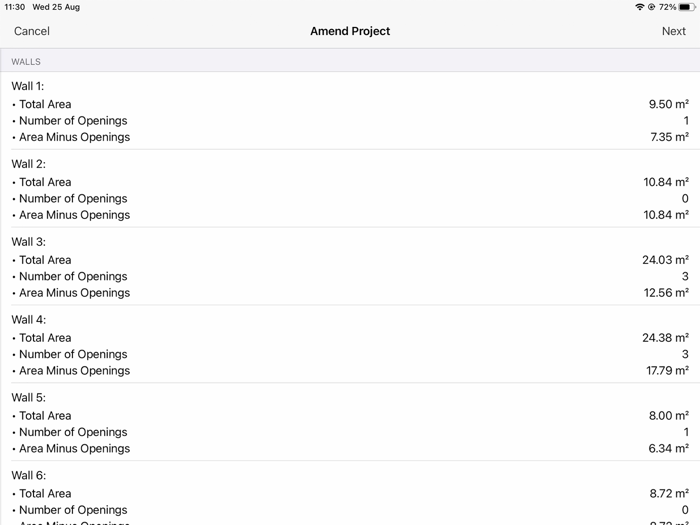Screen dimensions: 700x525
Task: Select Wall 1 Area Minus Openings 7.35 m²
Action: [670, 137]
